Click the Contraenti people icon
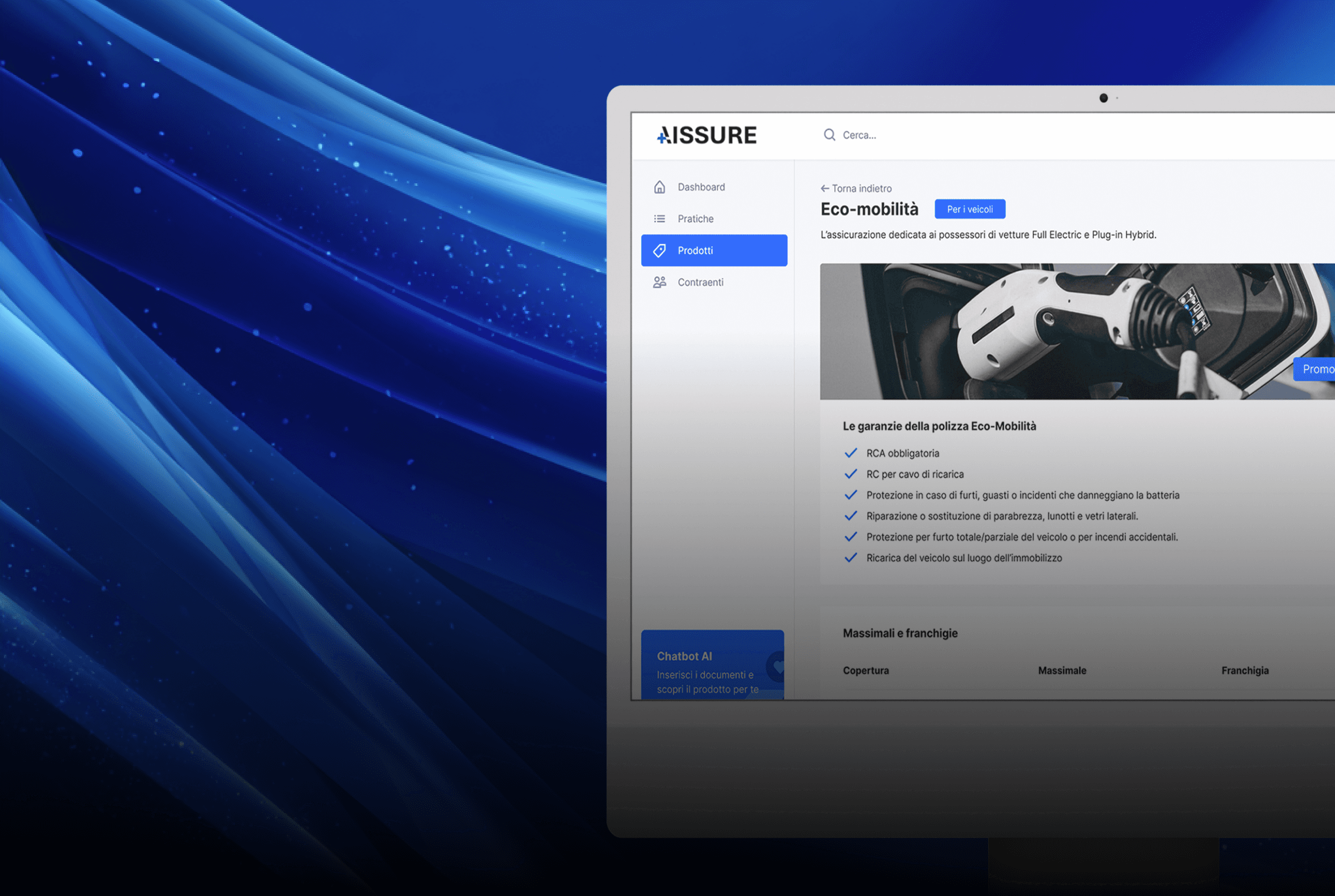1335x896 pixels. tap(659, 282)
